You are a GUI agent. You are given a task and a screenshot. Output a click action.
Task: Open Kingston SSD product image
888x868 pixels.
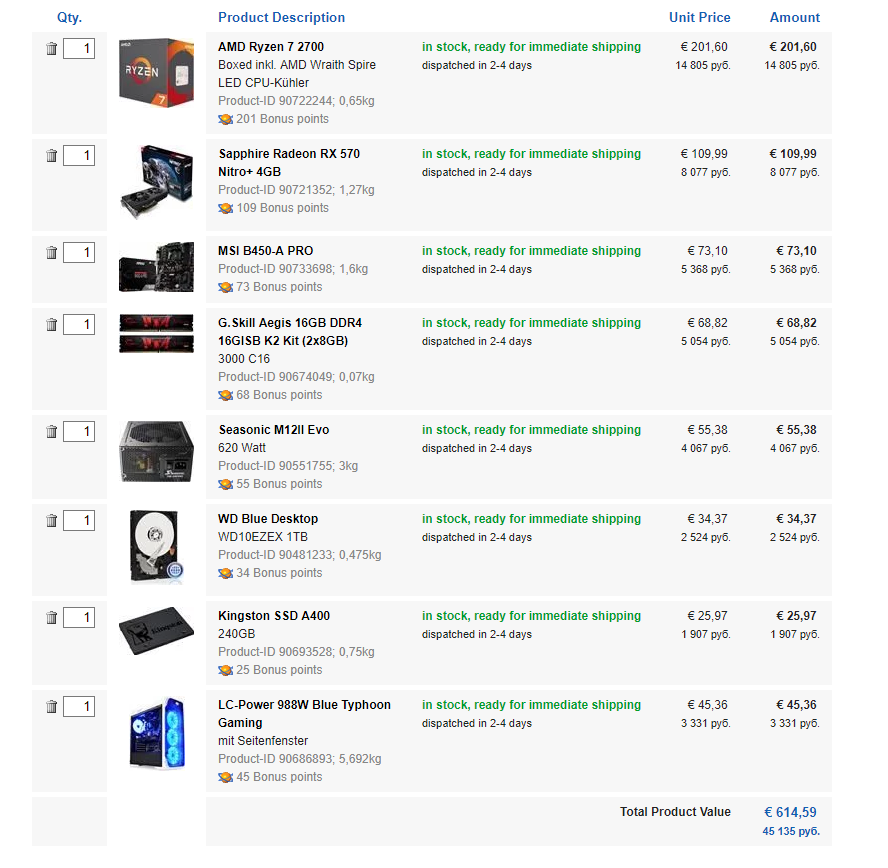[156, 630]
